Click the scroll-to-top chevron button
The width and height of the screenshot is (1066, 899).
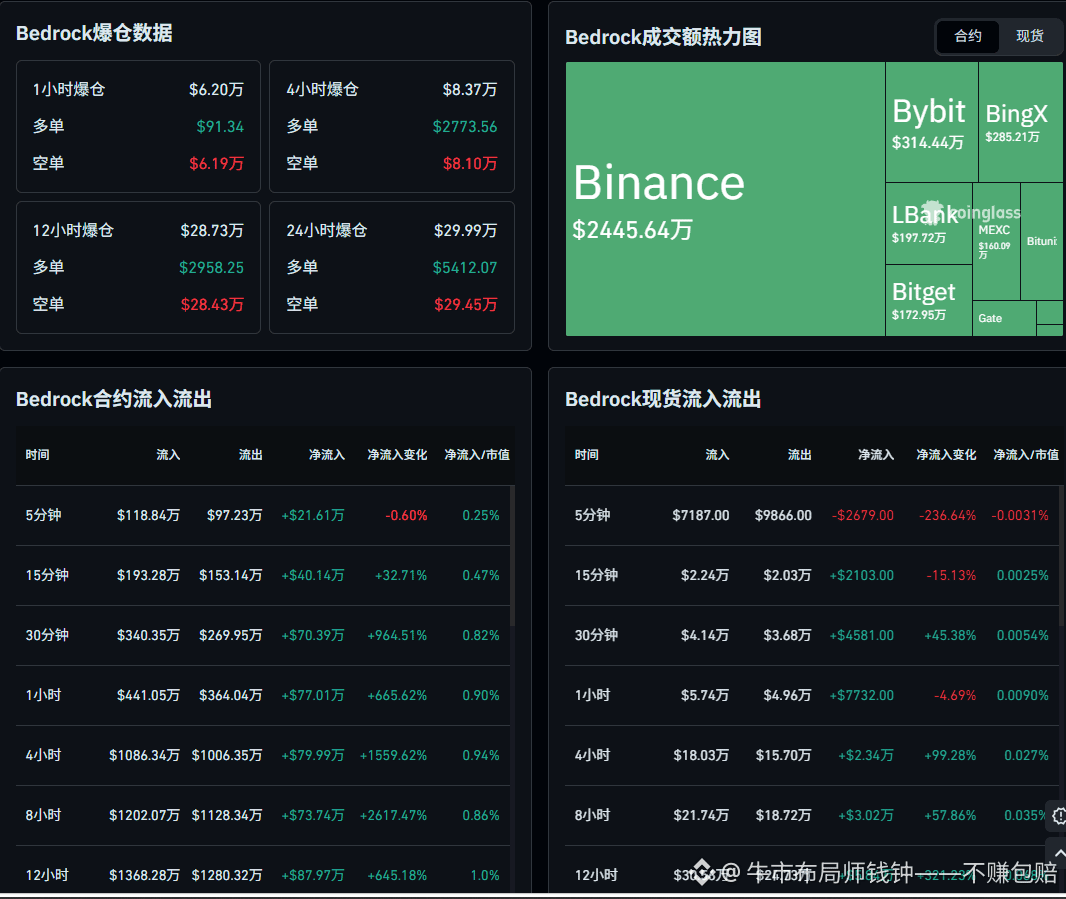coord(1057,853)
